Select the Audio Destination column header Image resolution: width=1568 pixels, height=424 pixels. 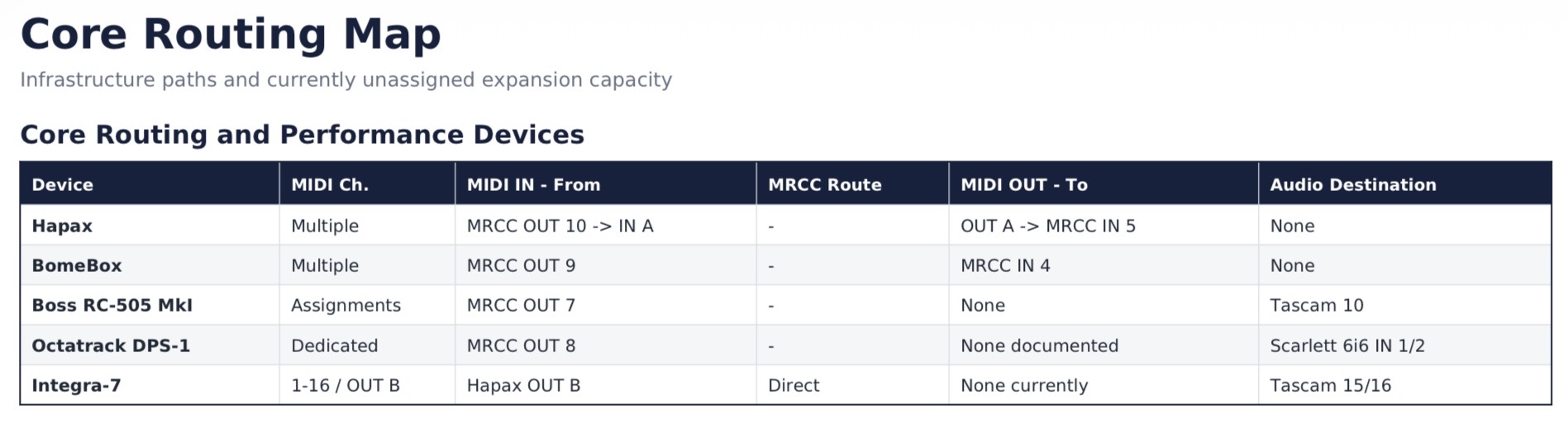point(1404,184)
